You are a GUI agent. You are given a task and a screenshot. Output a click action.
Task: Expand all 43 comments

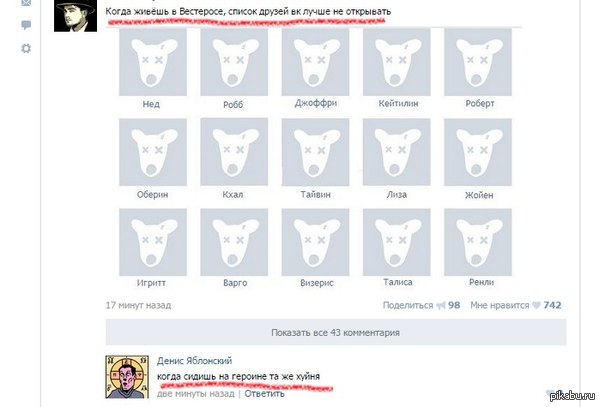(x=336, y=333)
